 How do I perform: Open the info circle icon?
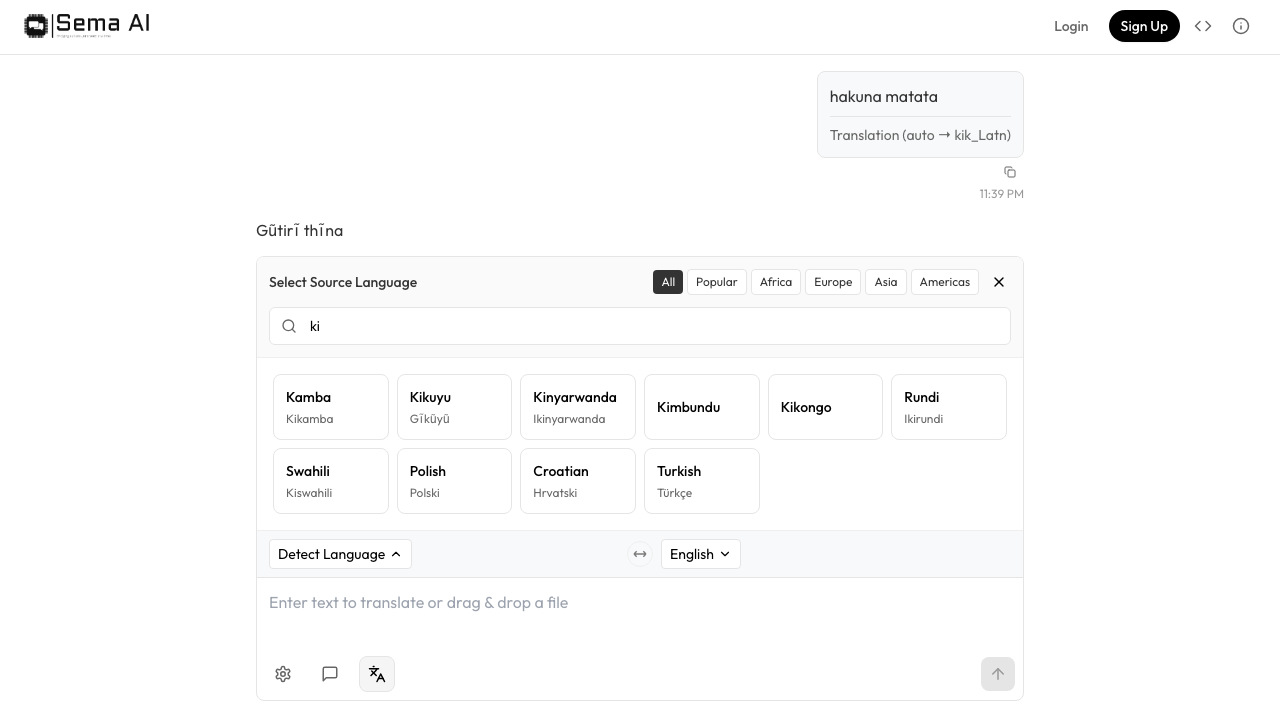tap(1241, 26)
